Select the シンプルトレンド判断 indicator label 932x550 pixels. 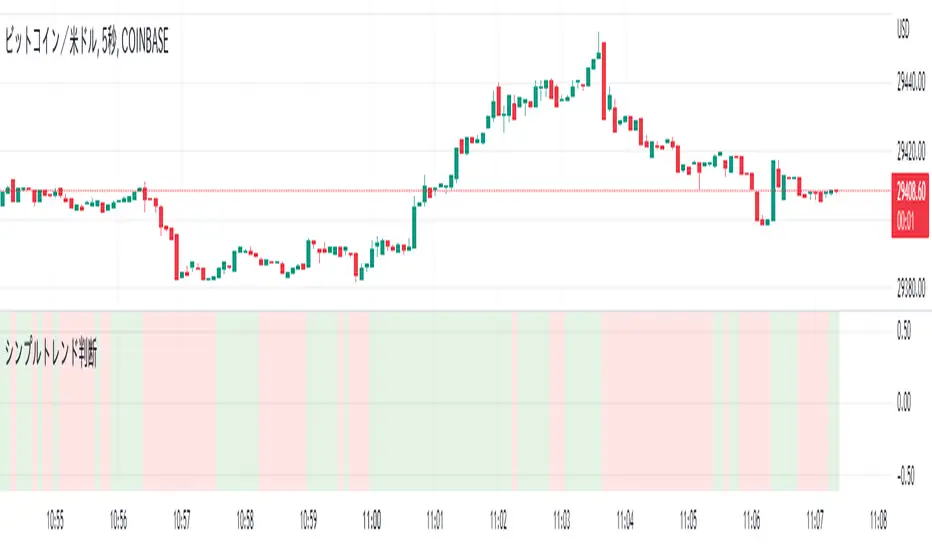point(57,352)
